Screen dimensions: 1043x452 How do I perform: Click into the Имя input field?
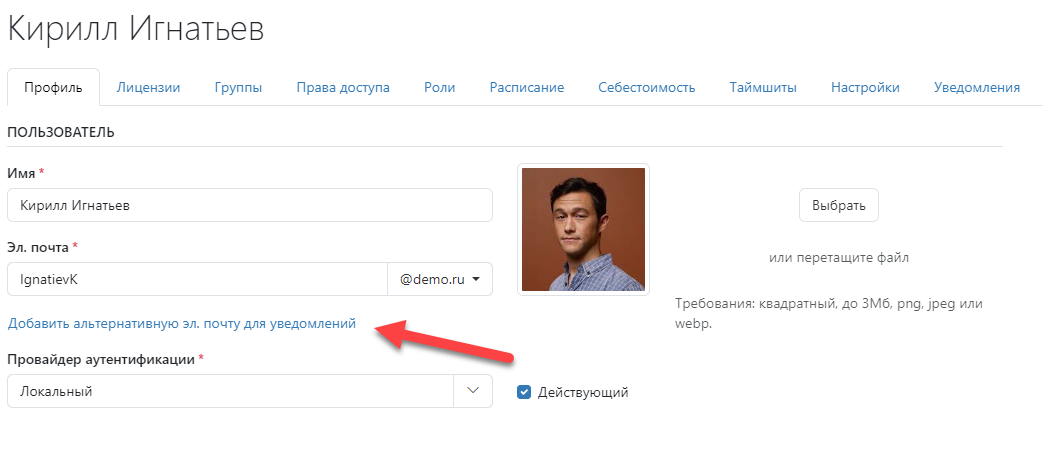tap(249, 205)
